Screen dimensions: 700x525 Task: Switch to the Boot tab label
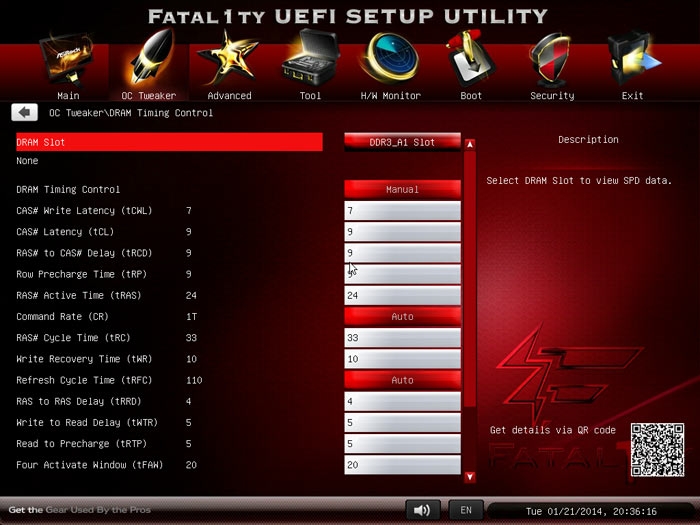click(471, 96)
